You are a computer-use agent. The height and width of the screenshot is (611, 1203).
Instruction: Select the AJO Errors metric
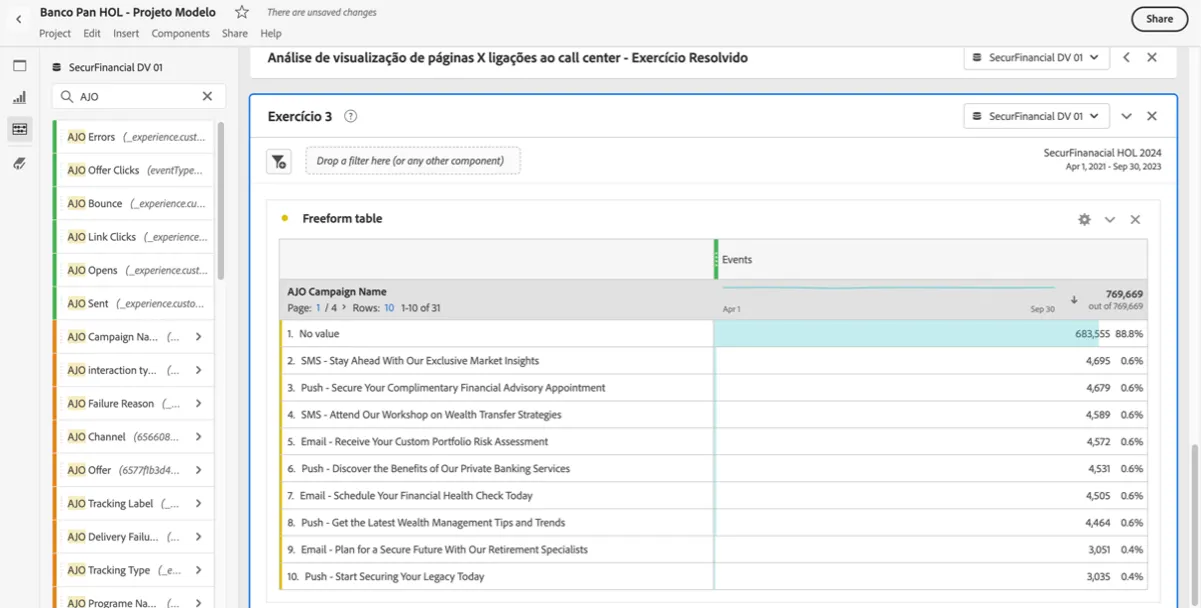[133, 137]
